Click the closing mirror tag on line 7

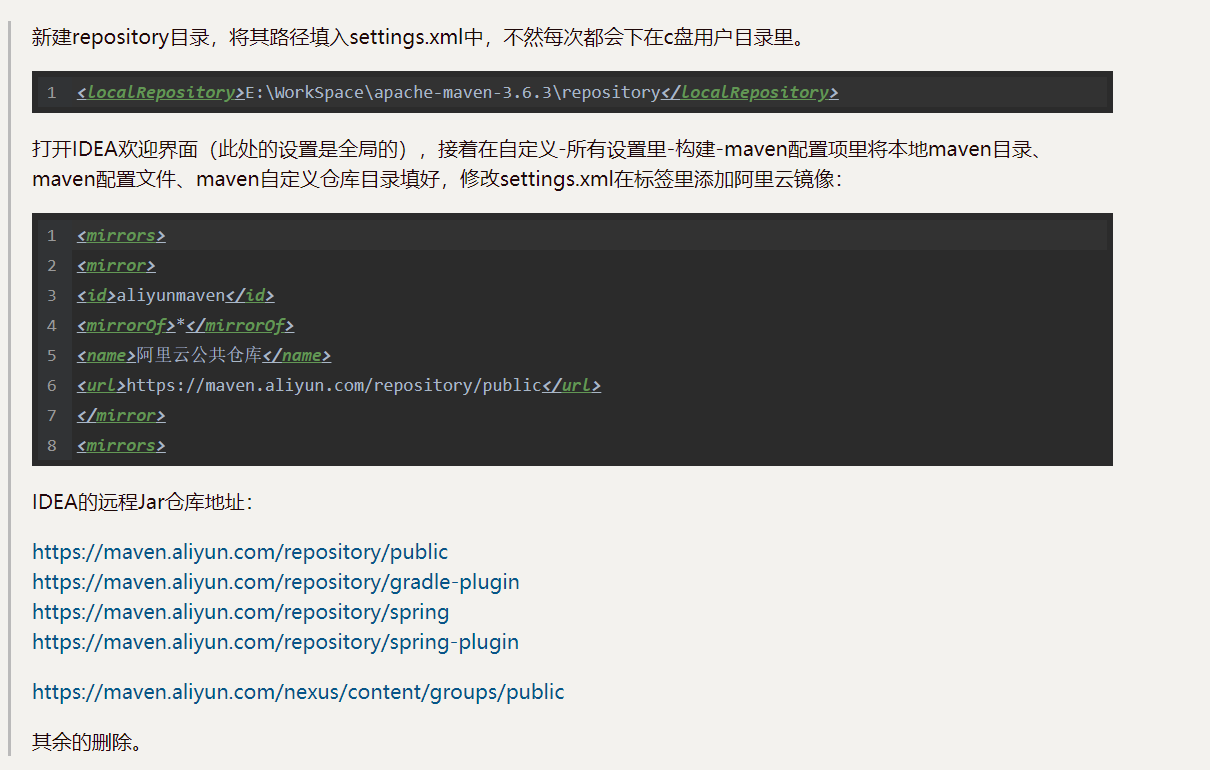[120, 415]
